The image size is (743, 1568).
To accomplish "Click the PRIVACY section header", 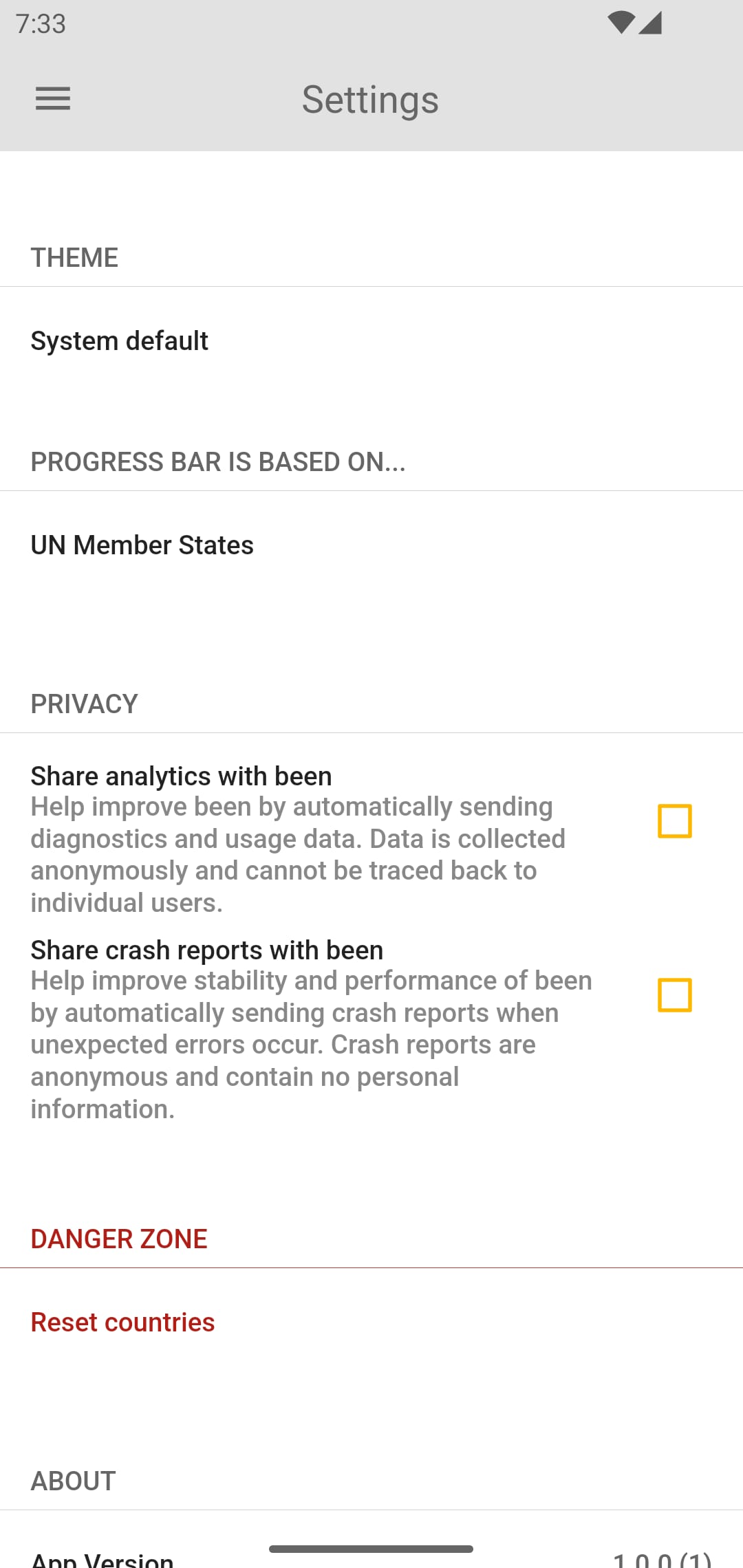I will pos(83,703).
